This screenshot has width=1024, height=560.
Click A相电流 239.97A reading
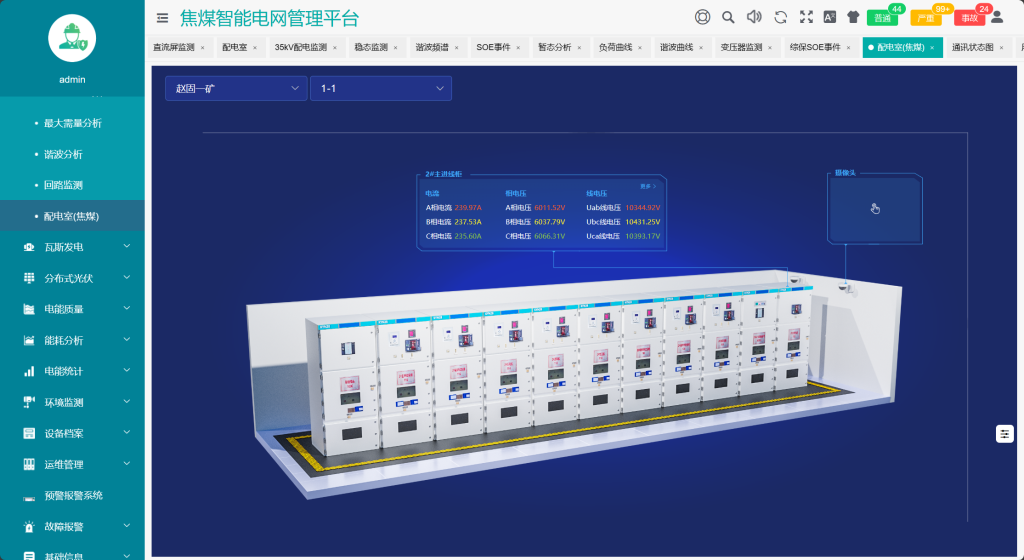pyautogui.click(x=454, y=208)
